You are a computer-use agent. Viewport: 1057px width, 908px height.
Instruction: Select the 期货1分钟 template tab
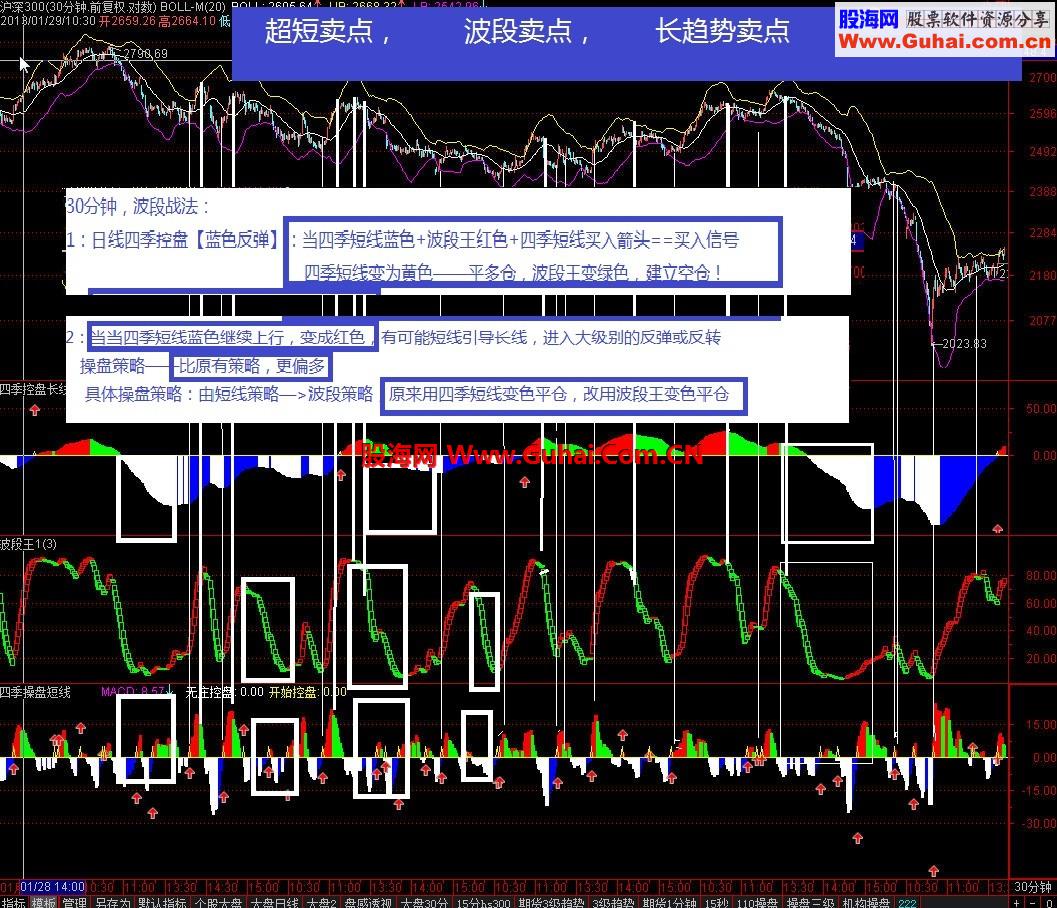pyautogui.click(x=669, y=903)
